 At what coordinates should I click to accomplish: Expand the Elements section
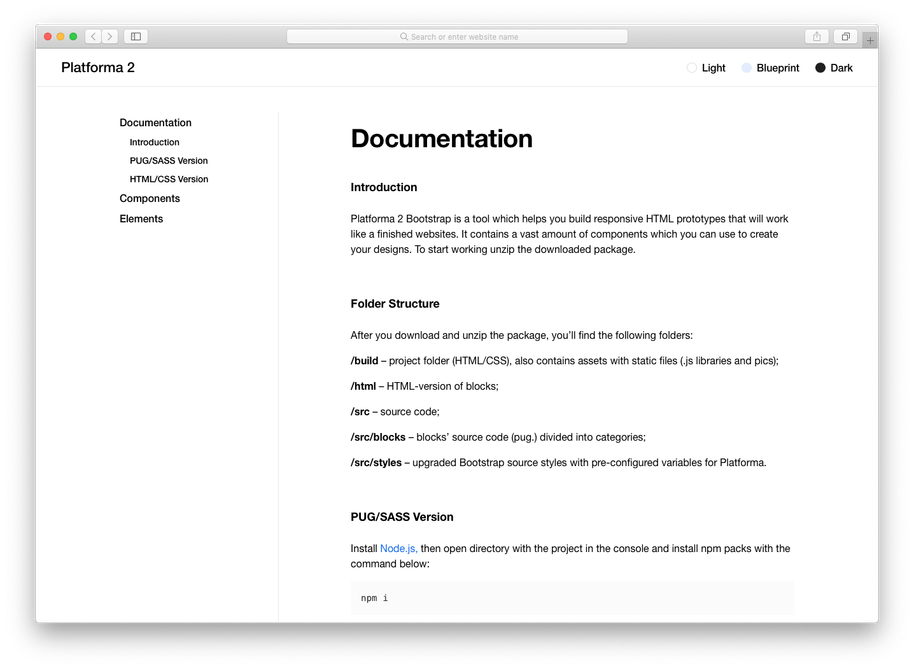coord(141,218)
